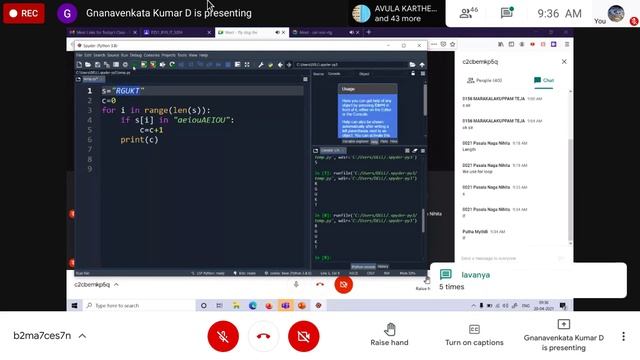
Task: Click the REC recording indicator
Action: (24, 13)
